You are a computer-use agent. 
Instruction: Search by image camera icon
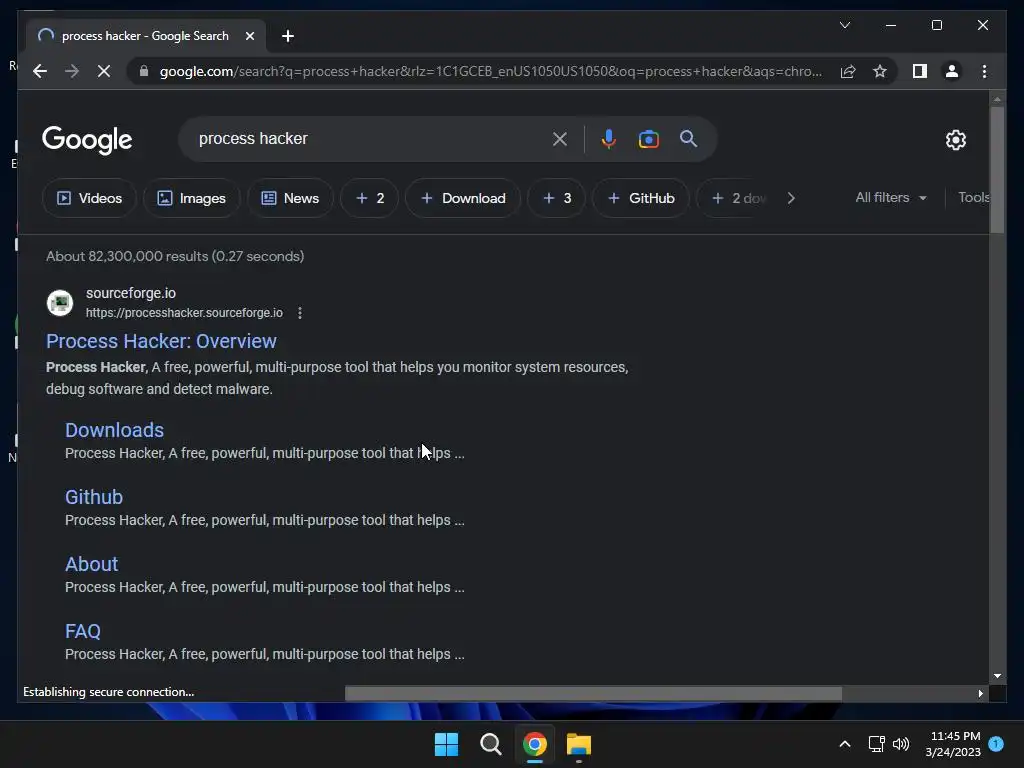pos(648,138)
